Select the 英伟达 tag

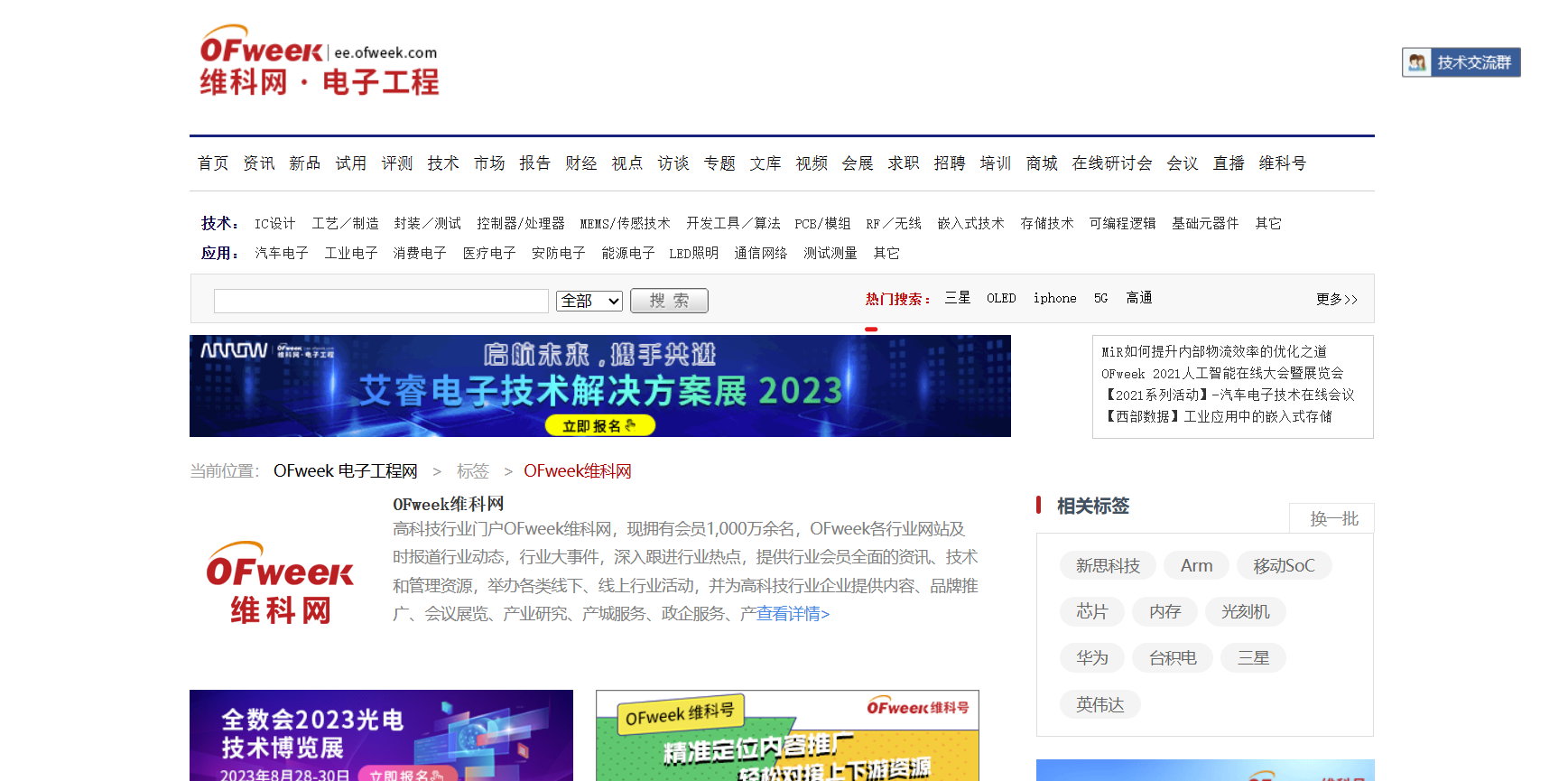point(1099,704)
